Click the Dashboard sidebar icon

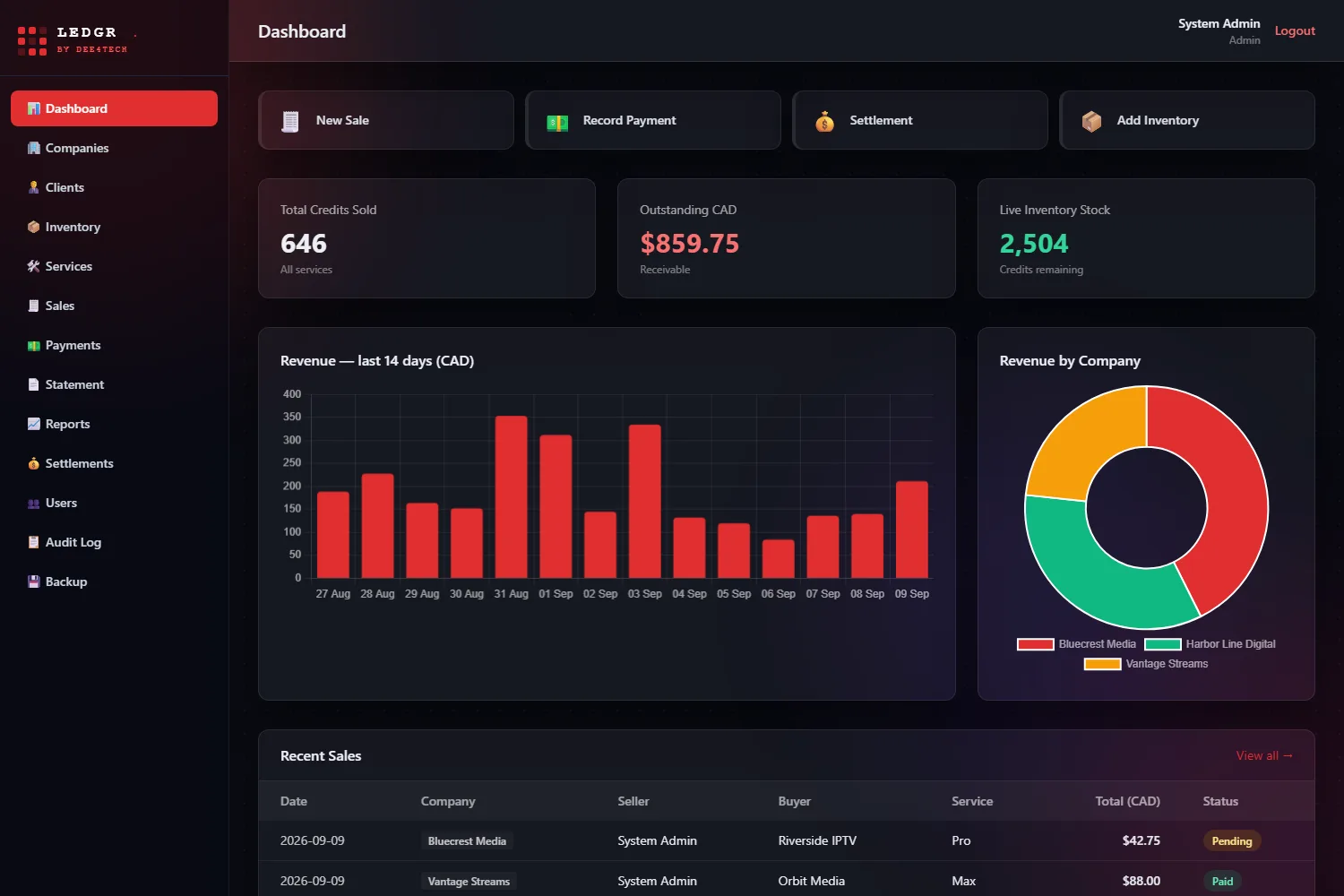click(x=34, y=108)
